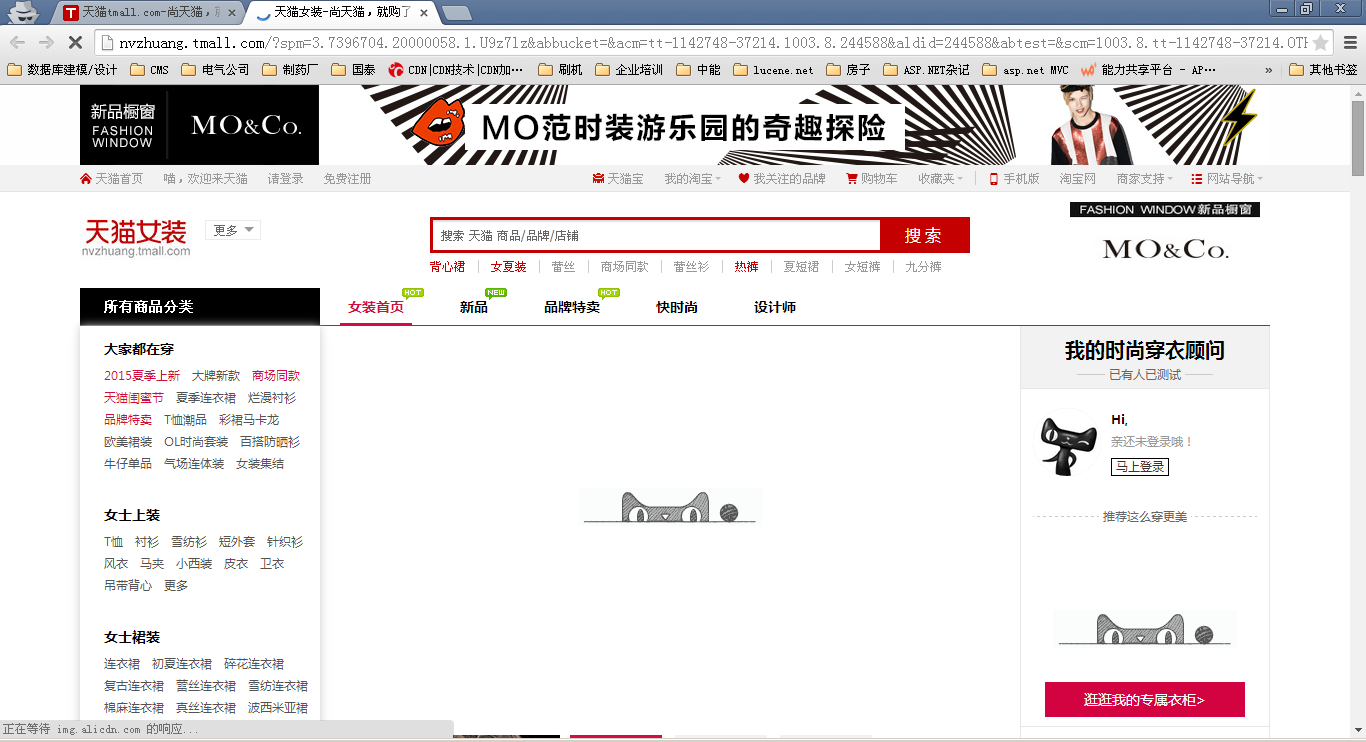Select 品牌特卖 navigation tab
The image size is (1366, 742).
click(572, 307)
